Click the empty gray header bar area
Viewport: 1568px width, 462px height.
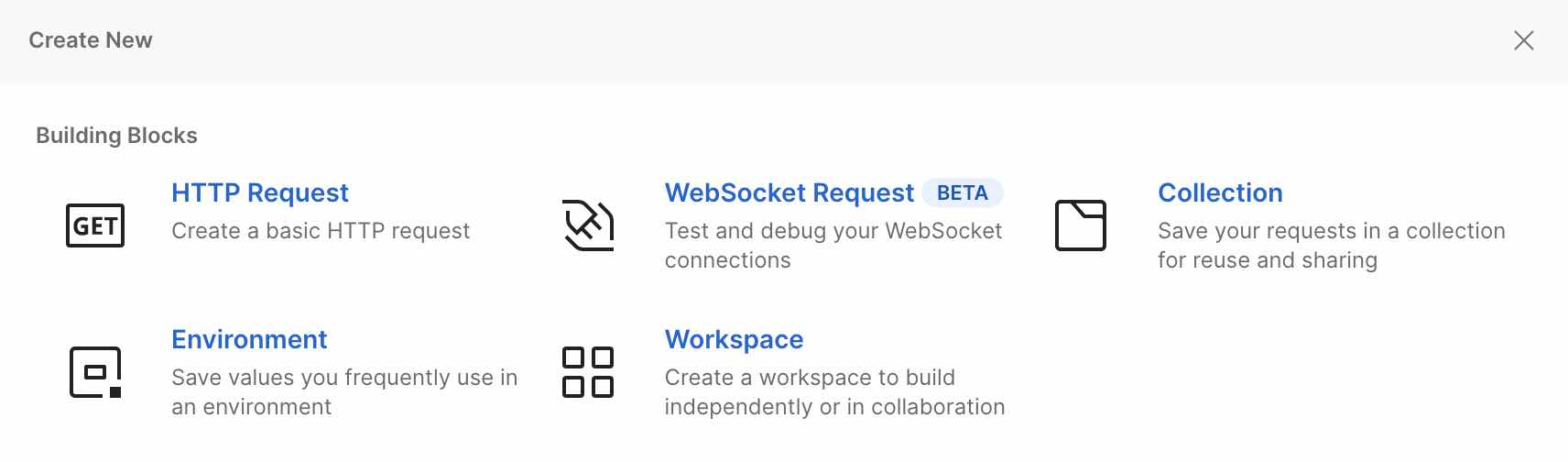click(x=824, y=40)
